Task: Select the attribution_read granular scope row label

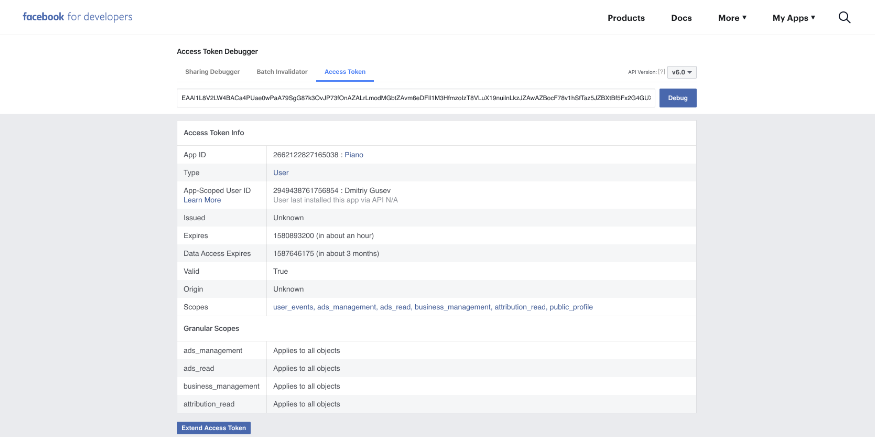Action: (x=209, y=404)
